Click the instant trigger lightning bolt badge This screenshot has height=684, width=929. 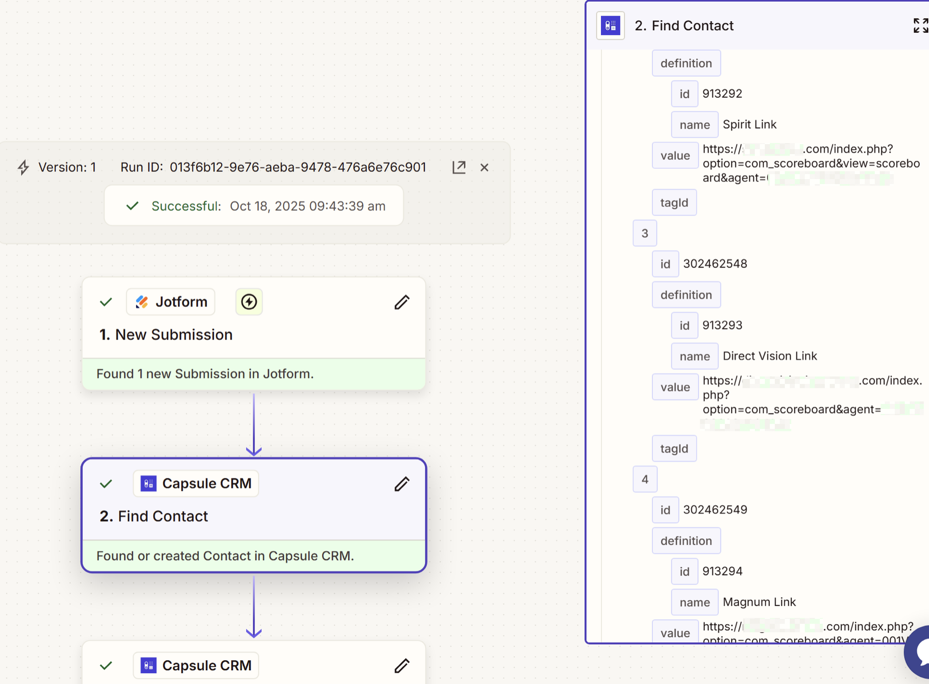(249, 302)
